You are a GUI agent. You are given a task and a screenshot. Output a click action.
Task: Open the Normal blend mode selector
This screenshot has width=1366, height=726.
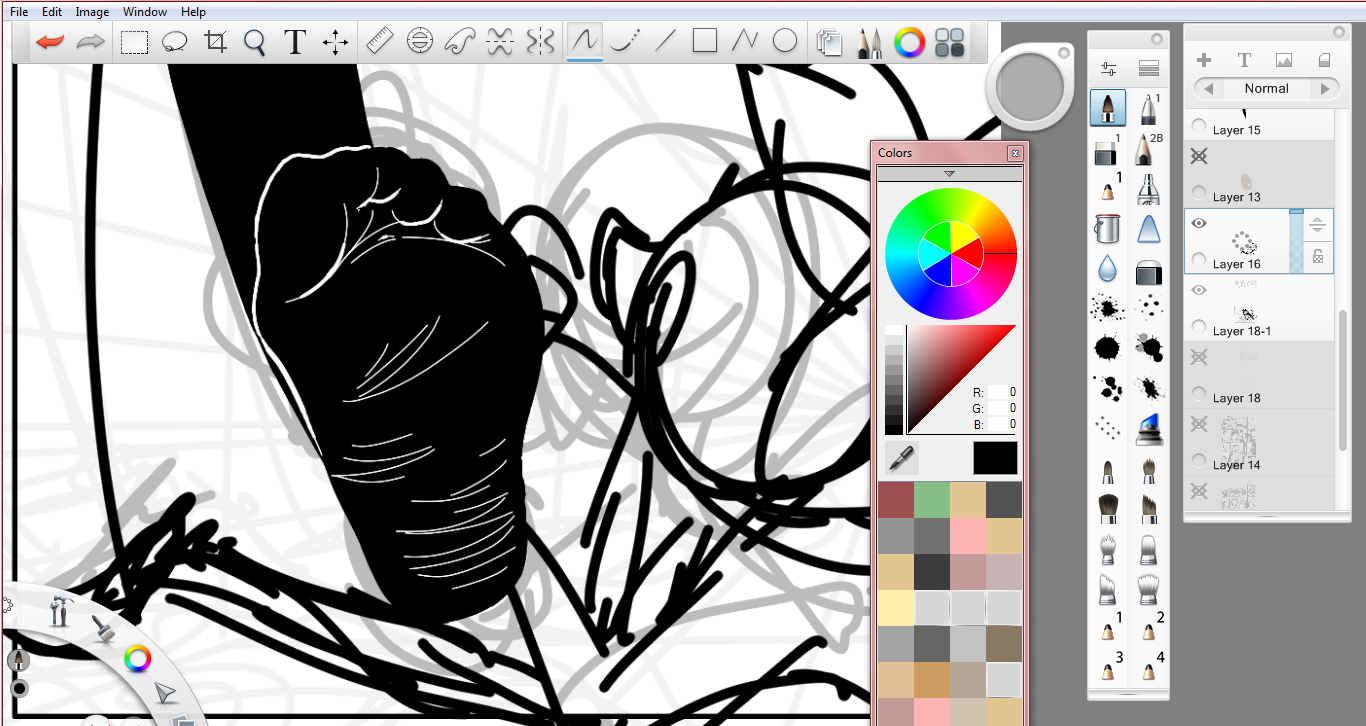(1266, 88)
